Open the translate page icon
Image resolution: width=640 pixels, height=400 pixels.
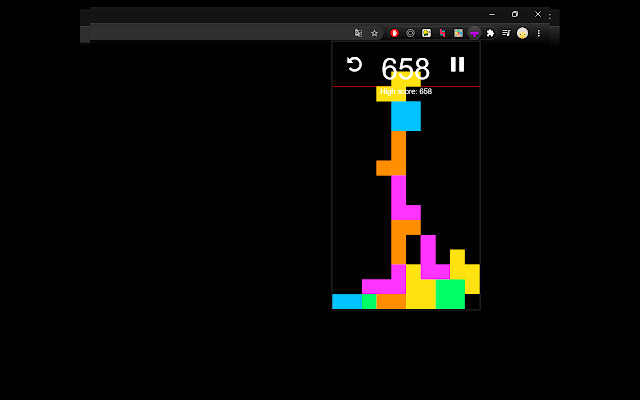coord(358,33)
